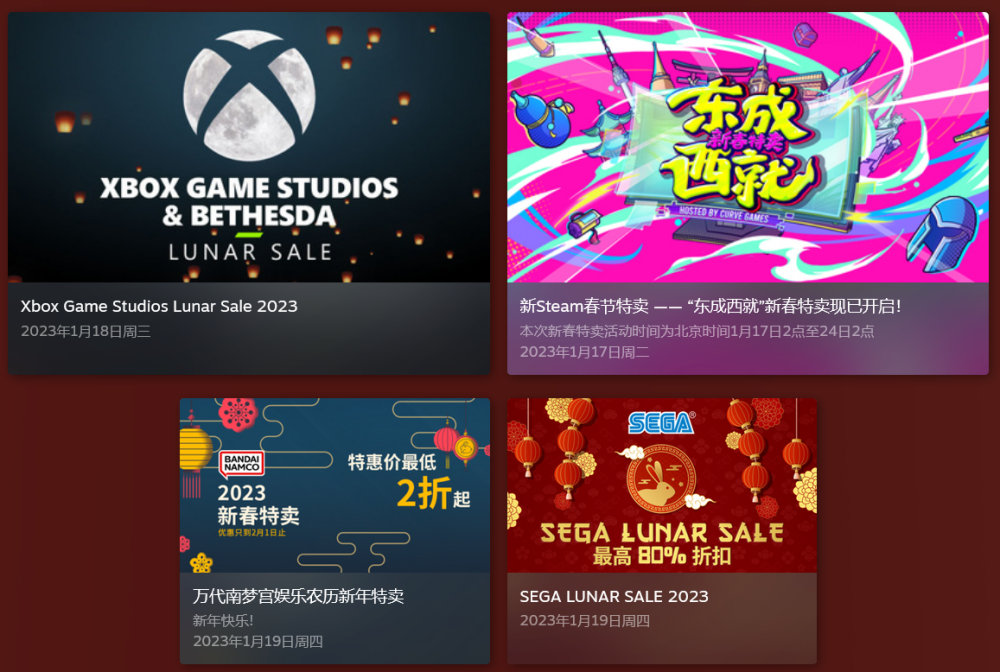Click the 本次新春特卖活动时间 description text
Screen dimensions: 1000x672
pos(696,331)
